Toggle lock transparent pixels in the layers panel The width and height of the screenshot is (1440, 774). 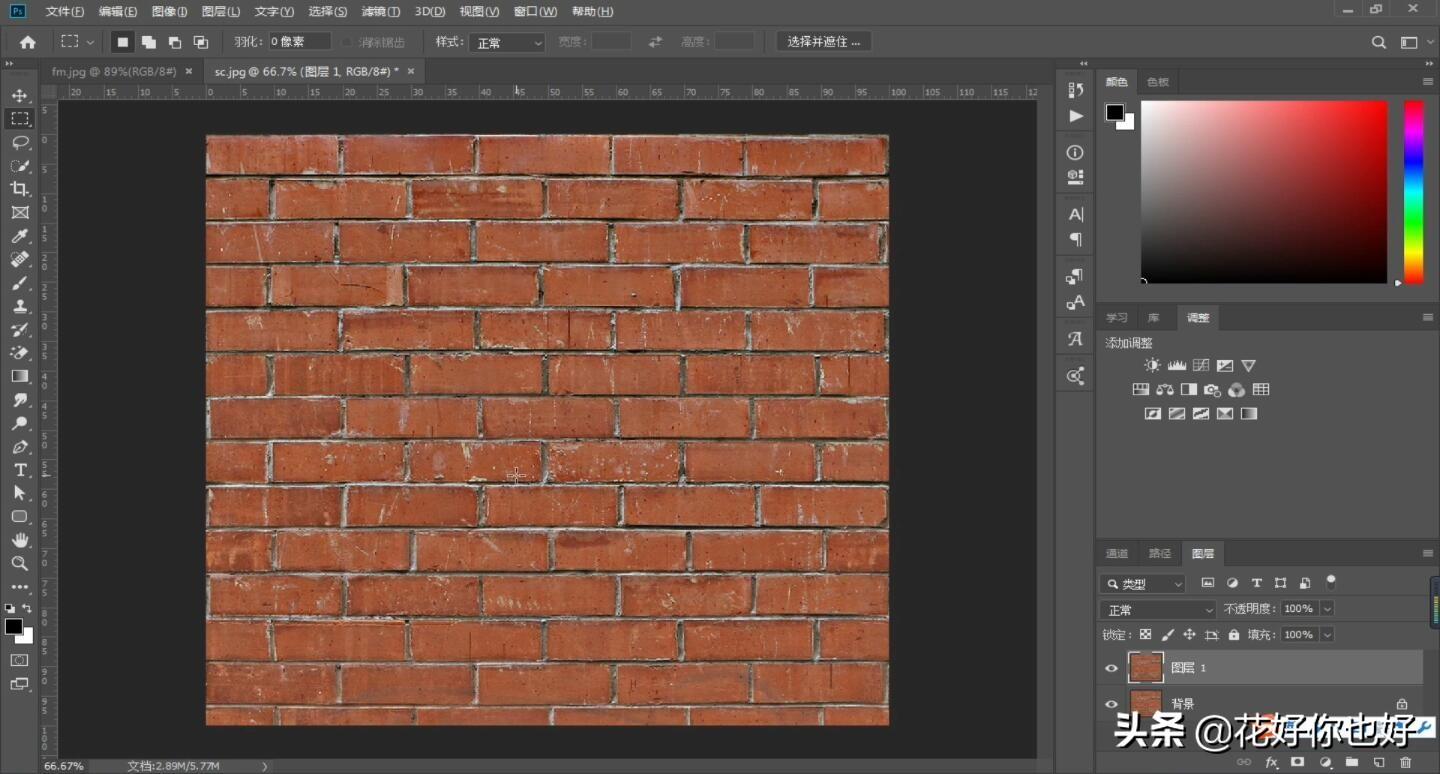1145,635
